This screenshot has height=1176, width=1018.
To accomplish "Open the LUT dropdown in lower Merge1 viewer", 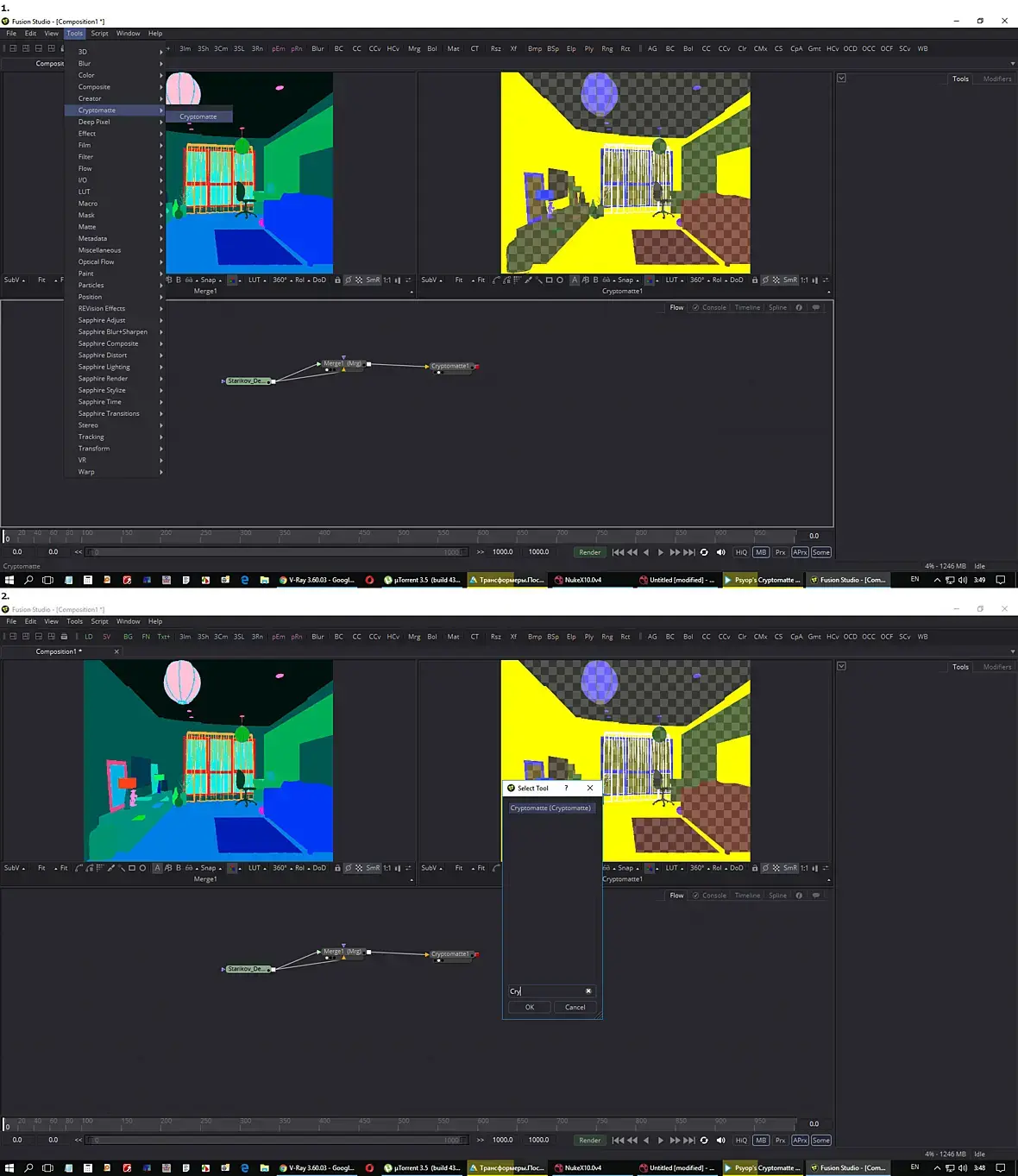I will 256,868.
